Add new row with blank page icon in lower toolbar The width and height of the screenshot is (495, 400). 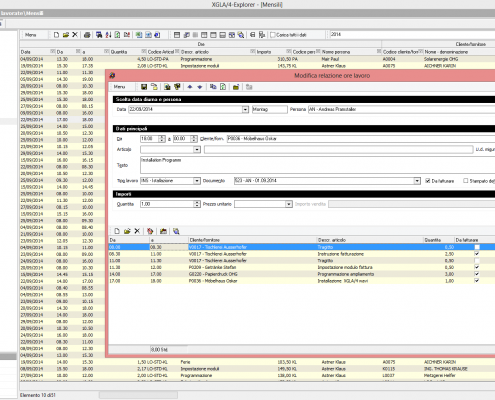point(117,231)
